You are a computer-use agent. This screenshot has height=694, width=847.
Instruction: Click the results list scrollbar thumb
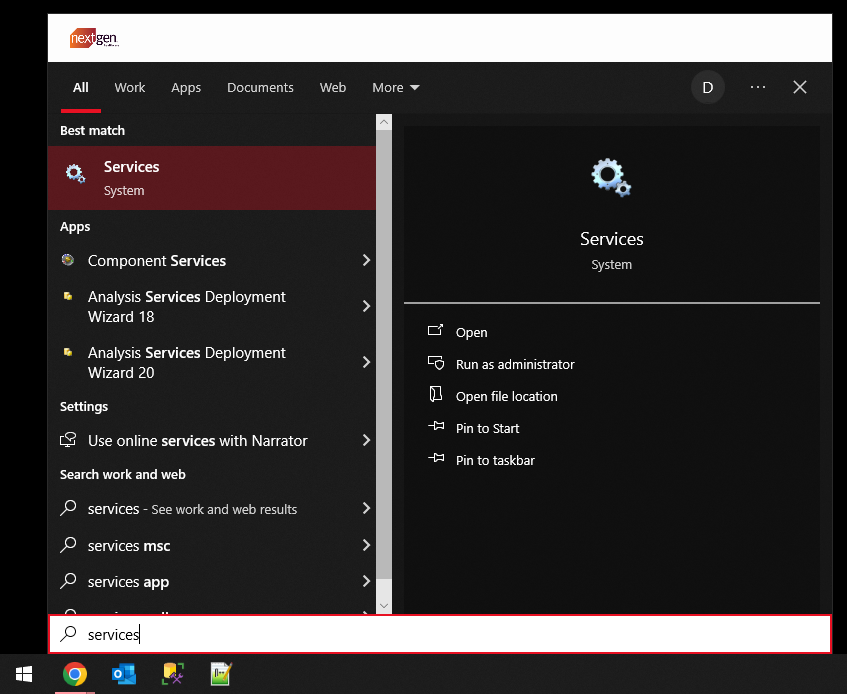pos(384,354)
